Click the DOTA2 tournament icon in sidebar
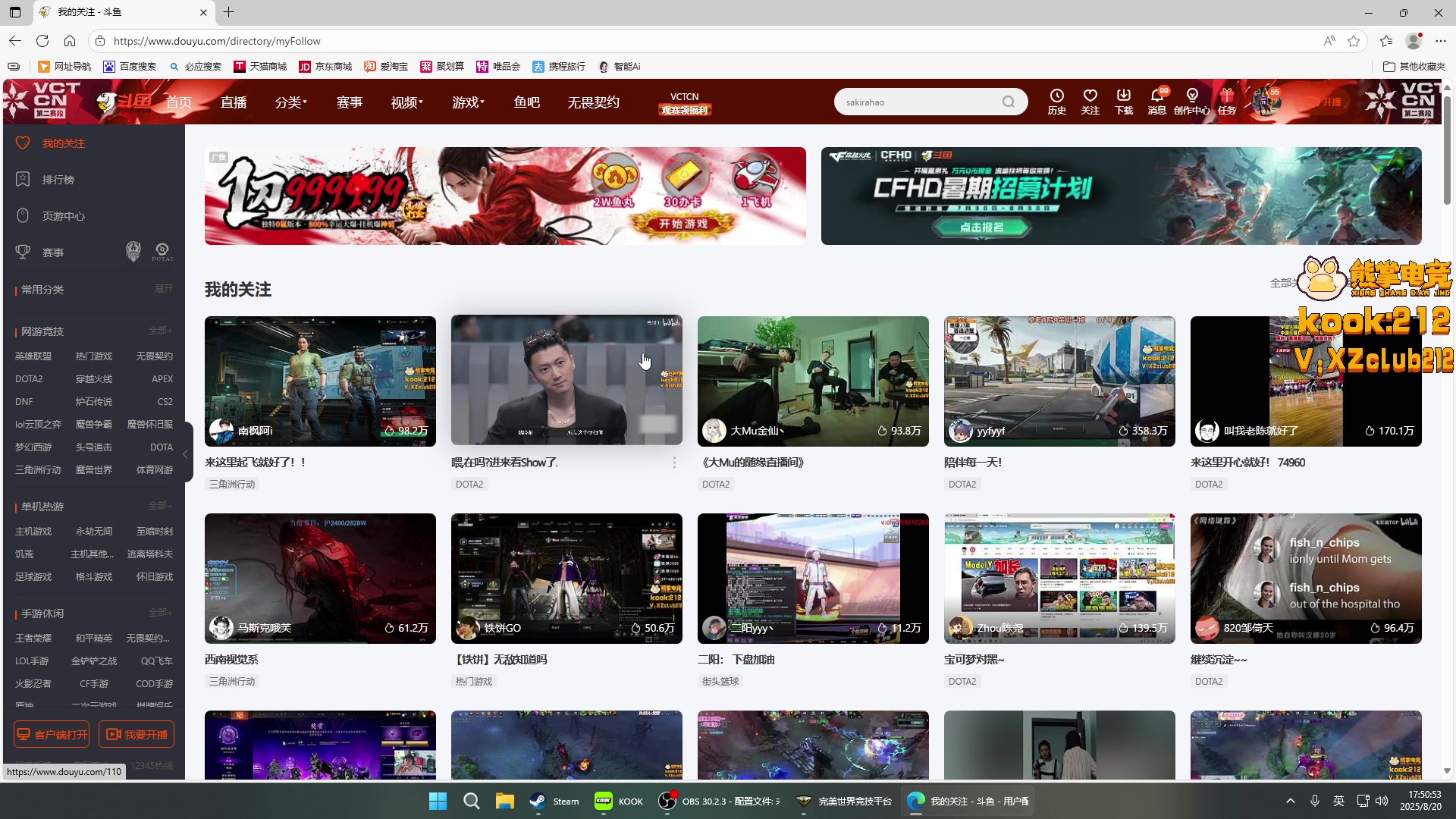Image resolution: width=1456 pixels, height=819 pixels. 162,251
